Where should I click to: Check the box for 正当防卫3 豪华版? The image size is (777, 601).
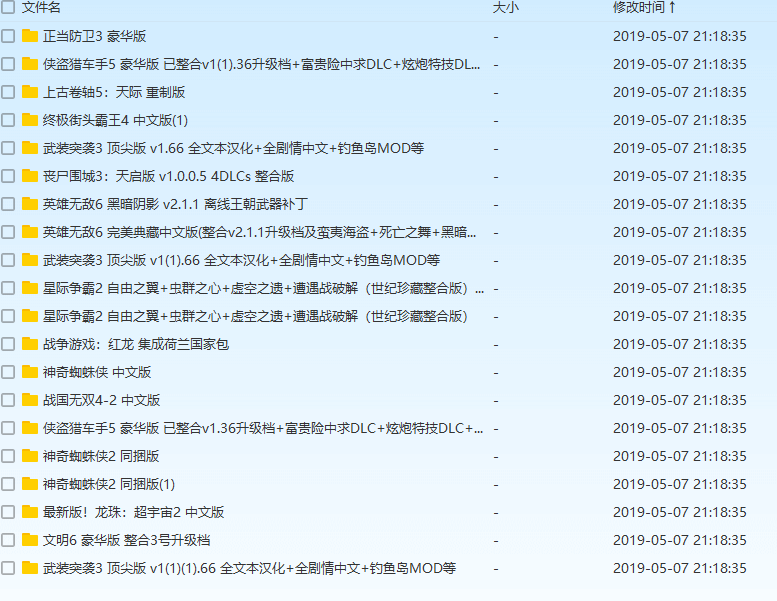coord(7,36)
